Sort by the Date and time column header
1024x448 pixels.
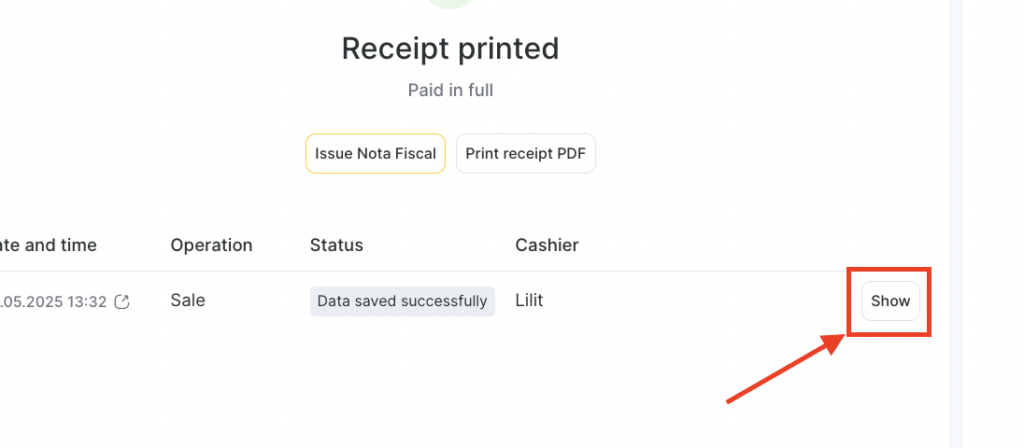[47, 245]
